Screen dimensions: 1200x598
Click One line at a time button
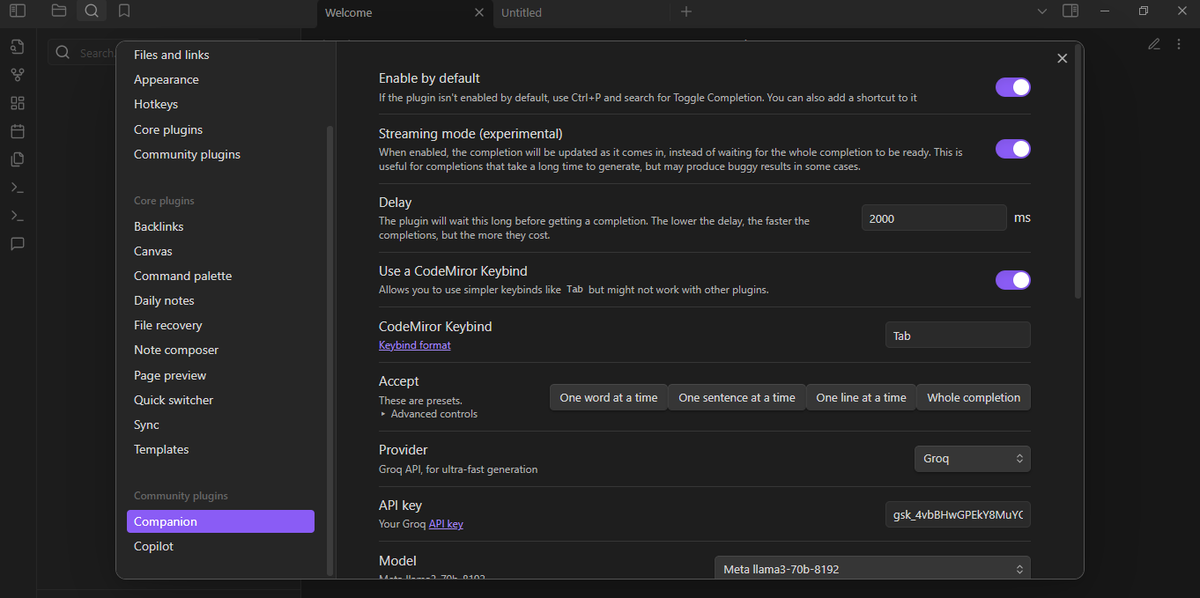pos(861,397)
